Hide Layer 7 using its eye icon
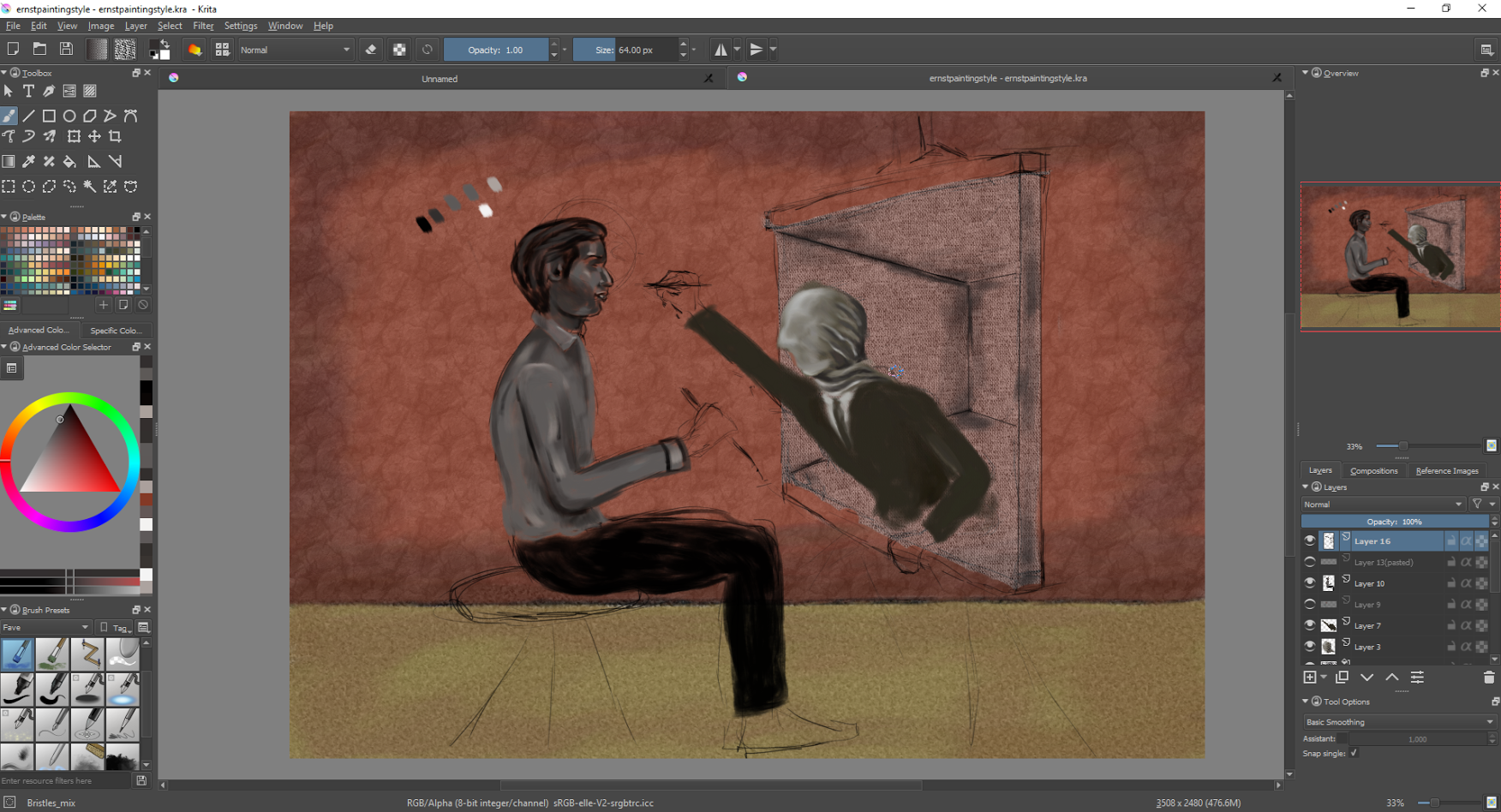 [1310, 625]
